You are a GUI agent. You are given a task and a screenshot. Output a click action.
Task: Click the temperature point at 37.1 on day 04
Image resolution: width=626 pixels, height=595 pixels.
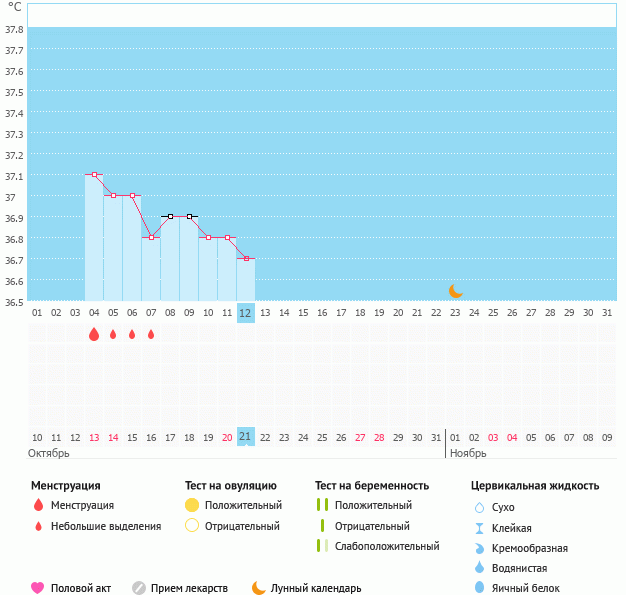point(94,175)
